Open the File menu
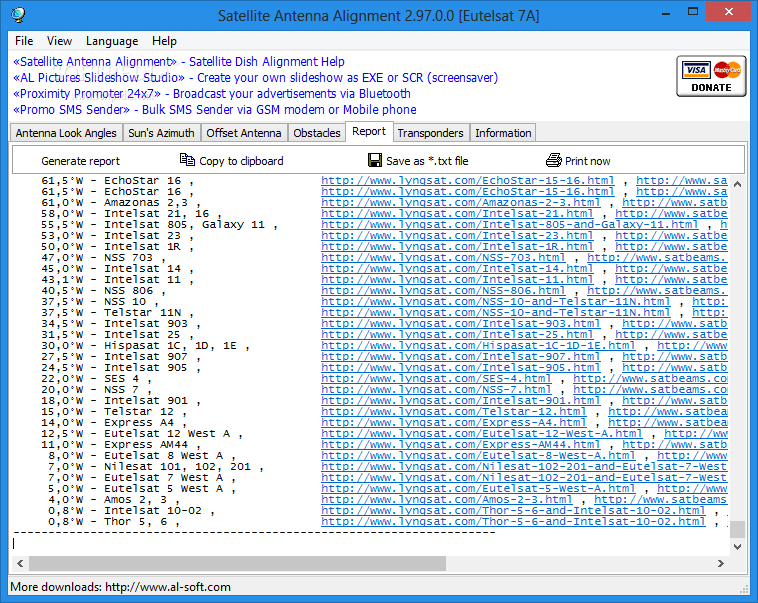Viewport: 758px width, 603px height. point(24,41)
